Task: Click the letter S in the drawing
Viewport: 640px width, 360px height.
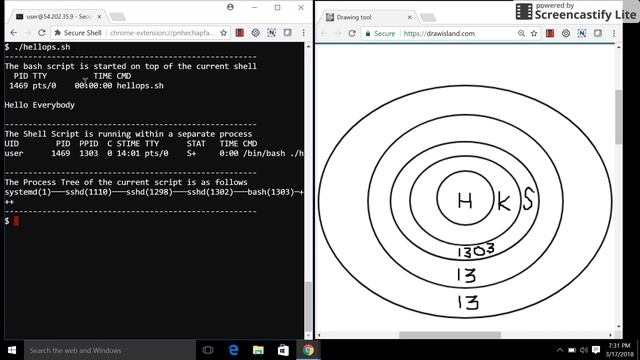Action: [x=528, y=198]
